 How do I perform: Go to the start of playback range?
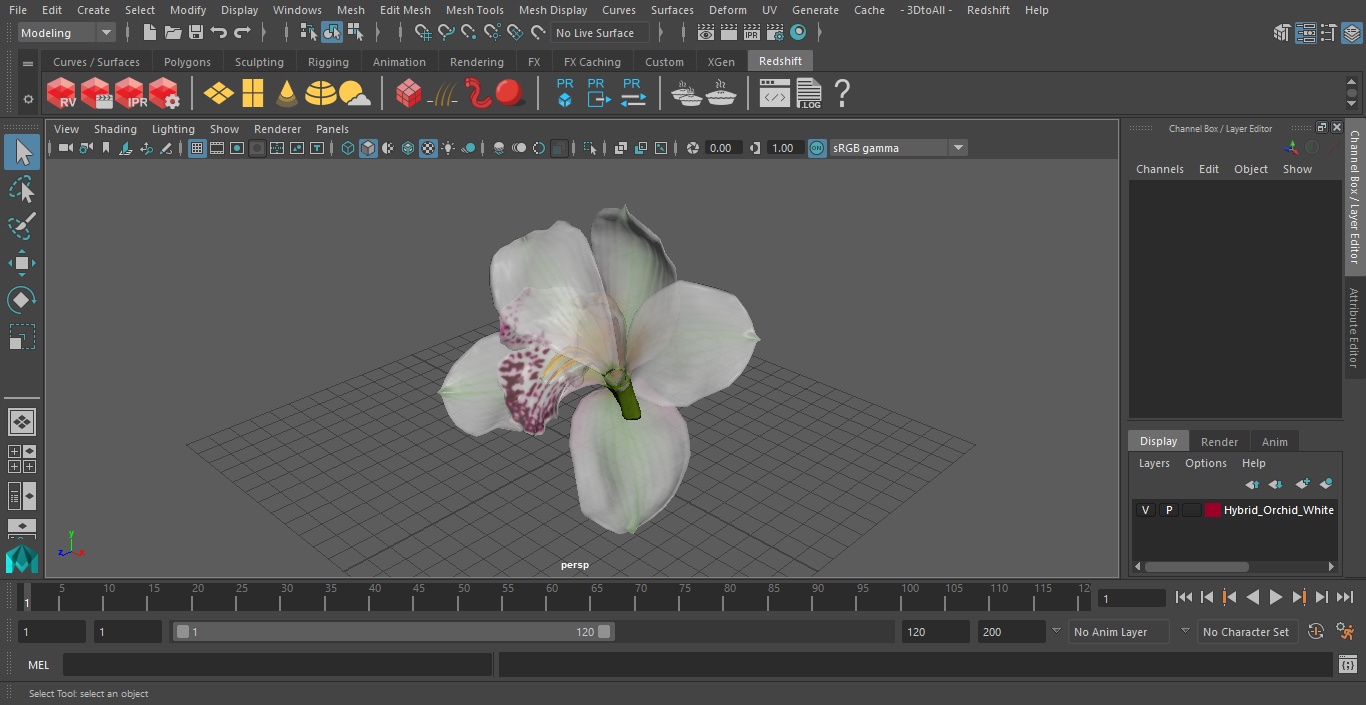coord(1184,597)
